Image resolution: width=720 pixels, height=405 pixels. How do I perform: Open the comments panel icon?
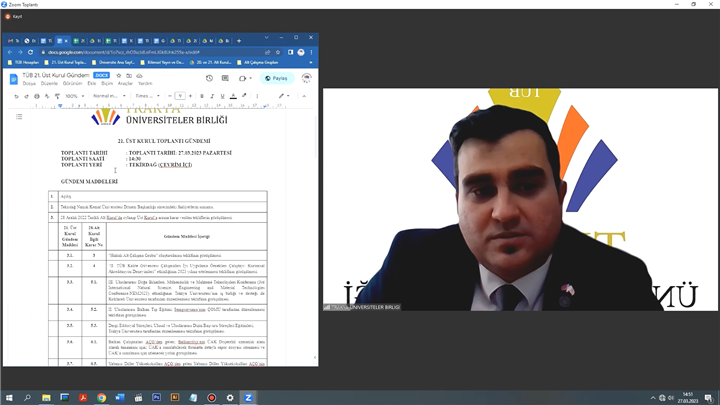click(225, 79)
